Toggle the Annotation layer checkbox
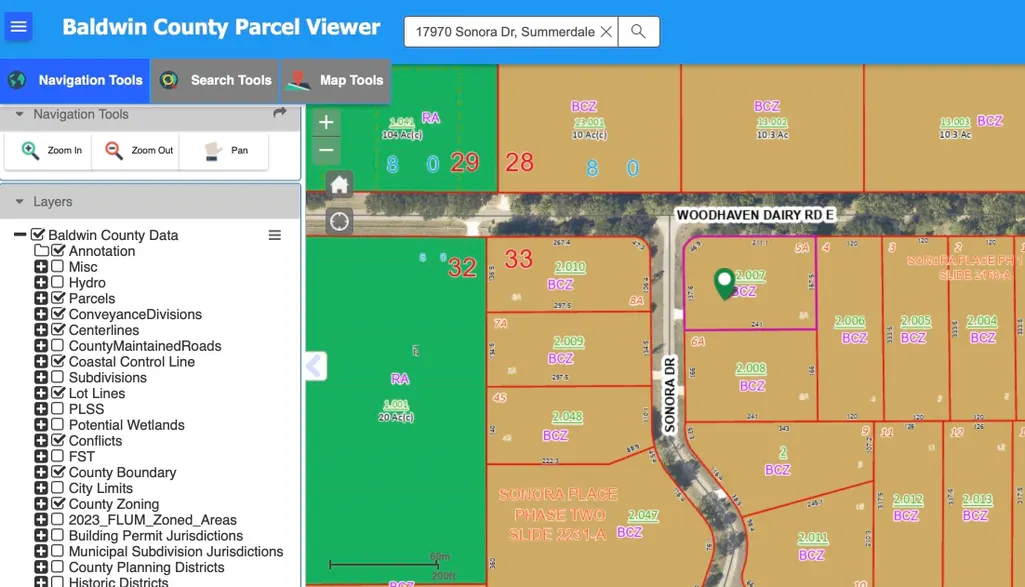This screenshot has width=1025, height=587. 58,250
